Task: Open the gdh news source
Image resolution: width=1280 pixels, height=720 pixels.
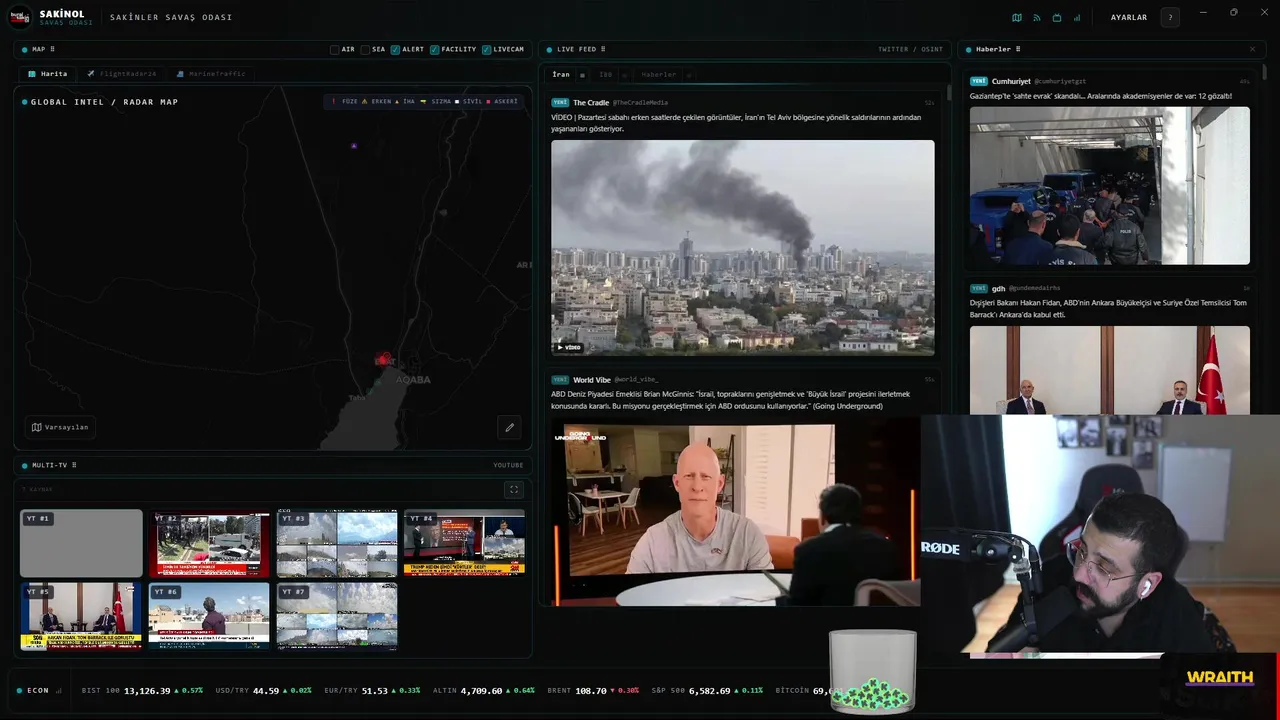Action: 998,288
